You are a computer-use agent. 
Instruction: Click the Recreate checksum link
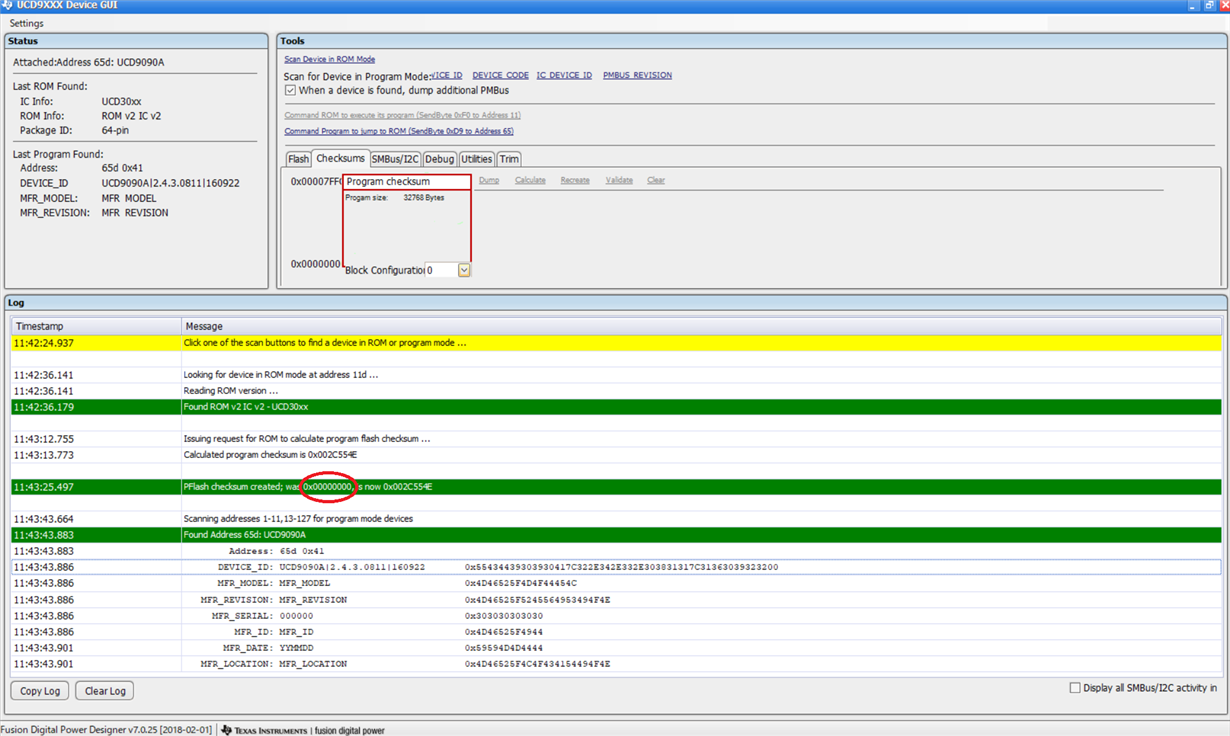(x=575, y=180)
